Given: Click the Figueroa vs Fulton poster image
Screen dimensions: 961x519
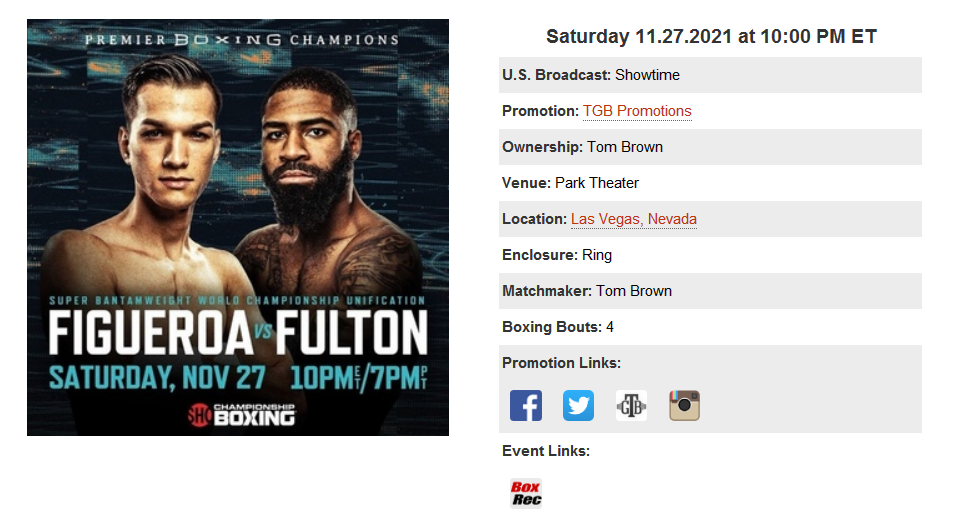Looking at the screenshot, I should (238, 227).
